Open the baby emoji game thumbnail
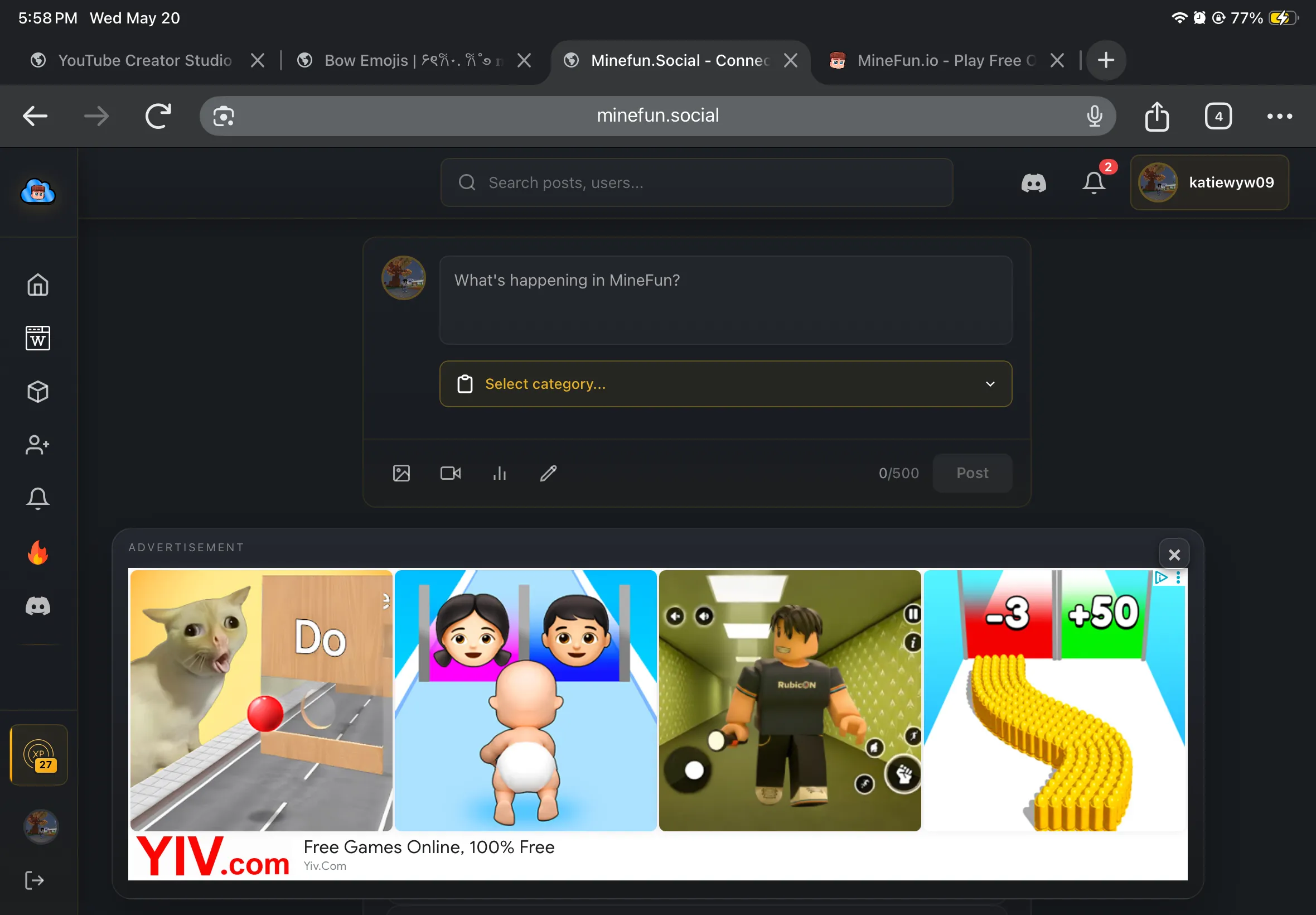1316x915 pixels. pyautogui.click(x=525, y=700)
